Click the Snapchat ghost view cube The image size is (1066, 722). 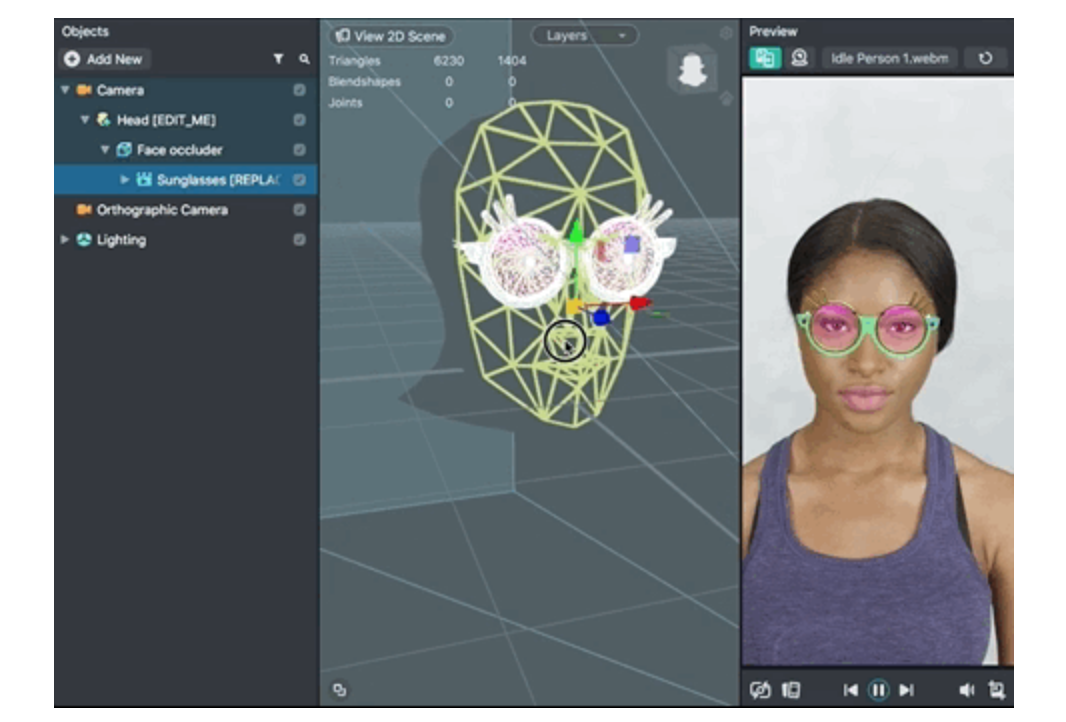(692, 69)
